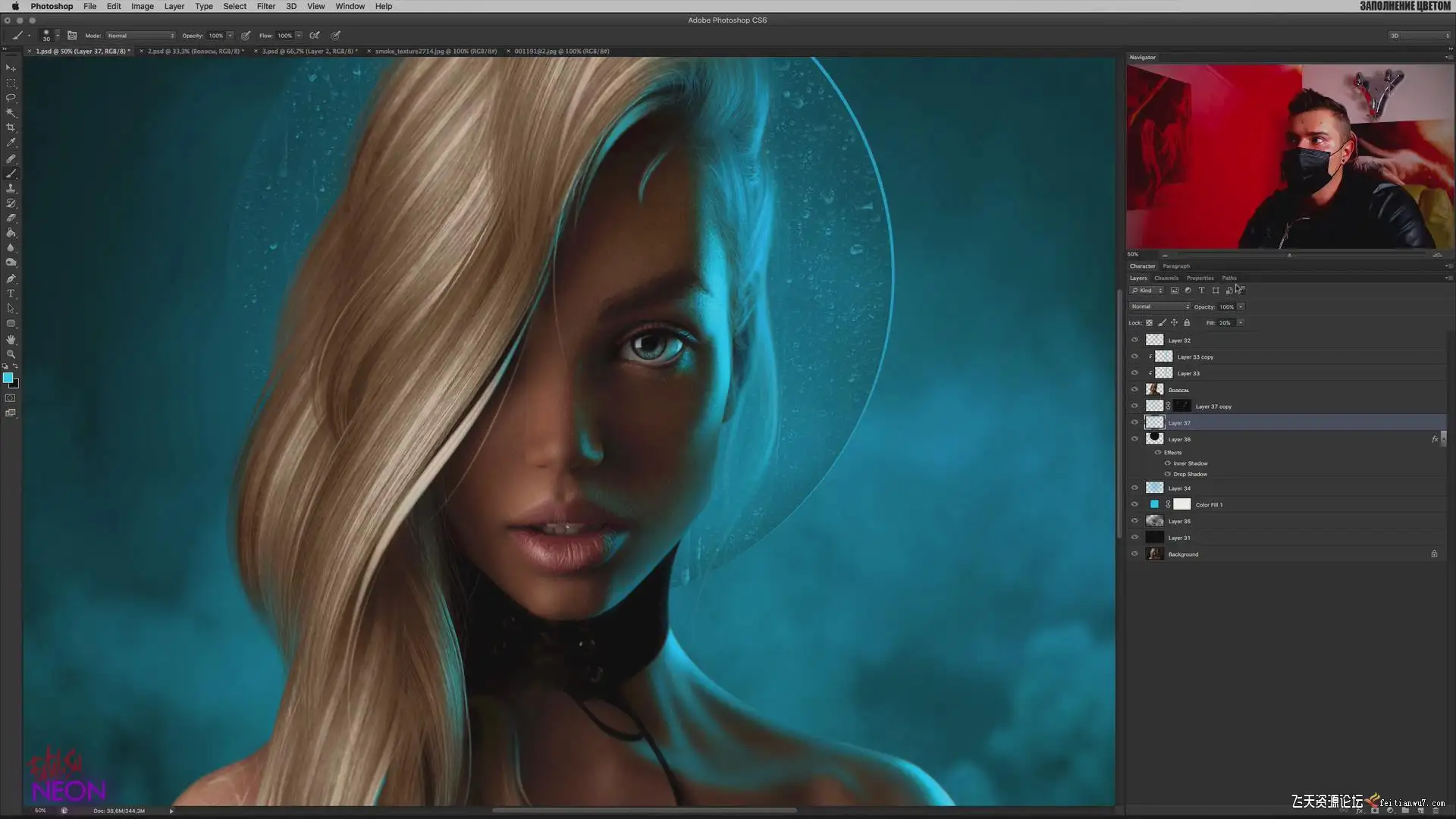Filter layers by type layers icon

pyautogui.click(x=1201, y=290)
